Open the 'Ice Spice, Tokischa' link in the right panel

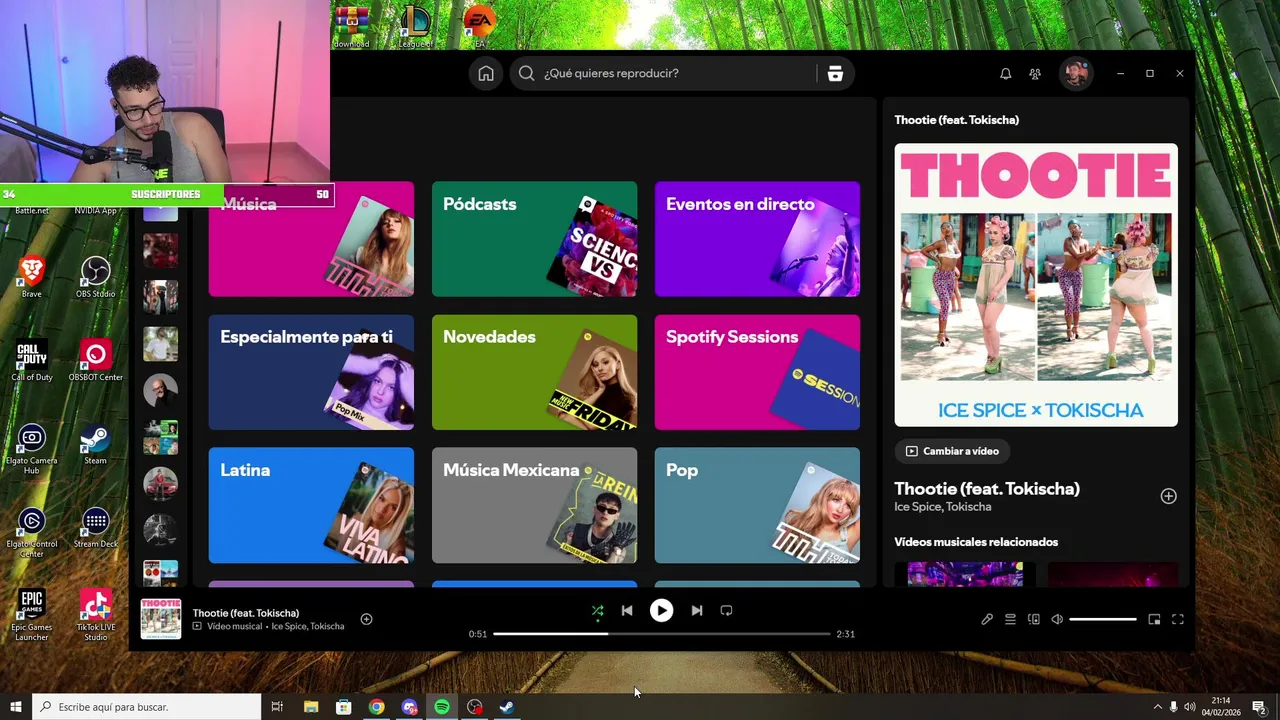coord(943,507)
